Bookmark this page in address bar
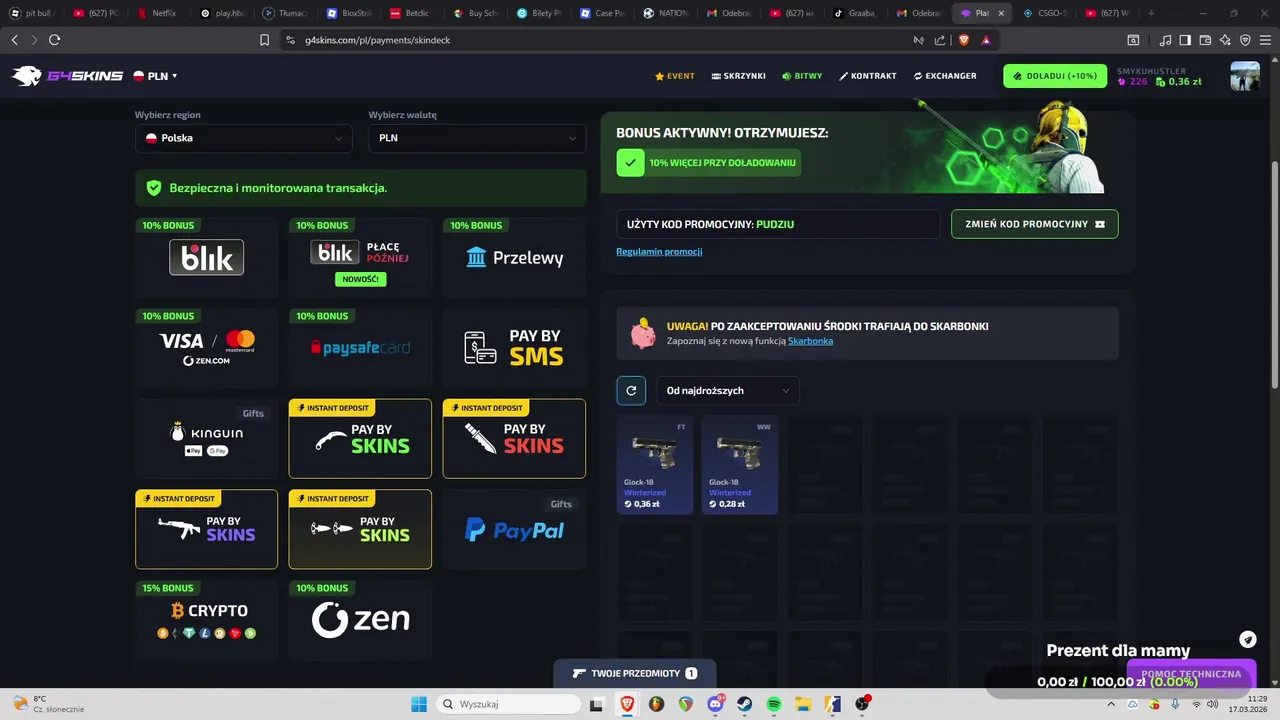 264,40
